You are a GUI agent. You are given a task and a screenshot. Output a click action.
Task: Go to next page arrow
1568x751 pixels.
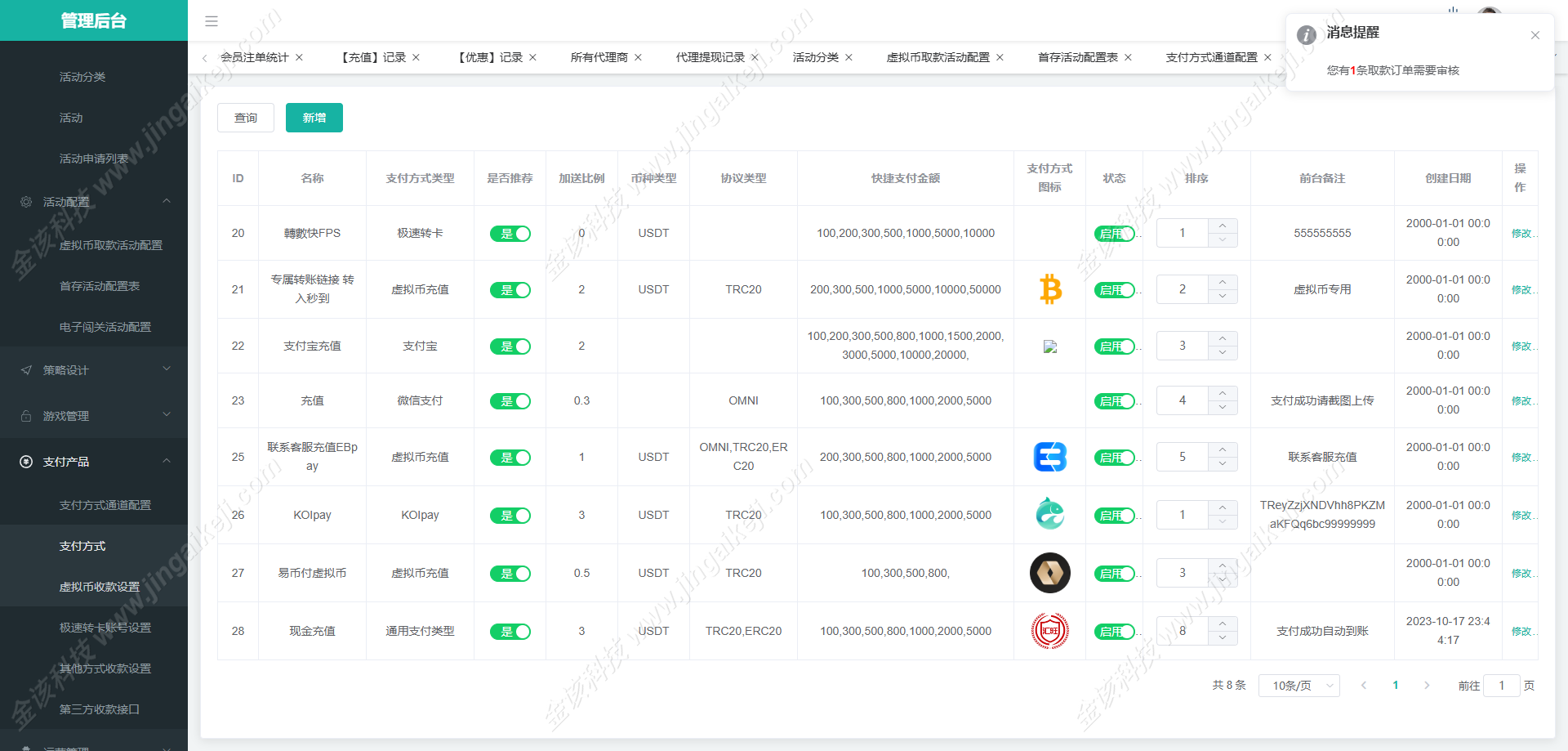pyautogui.click(x=1427, y=686)
